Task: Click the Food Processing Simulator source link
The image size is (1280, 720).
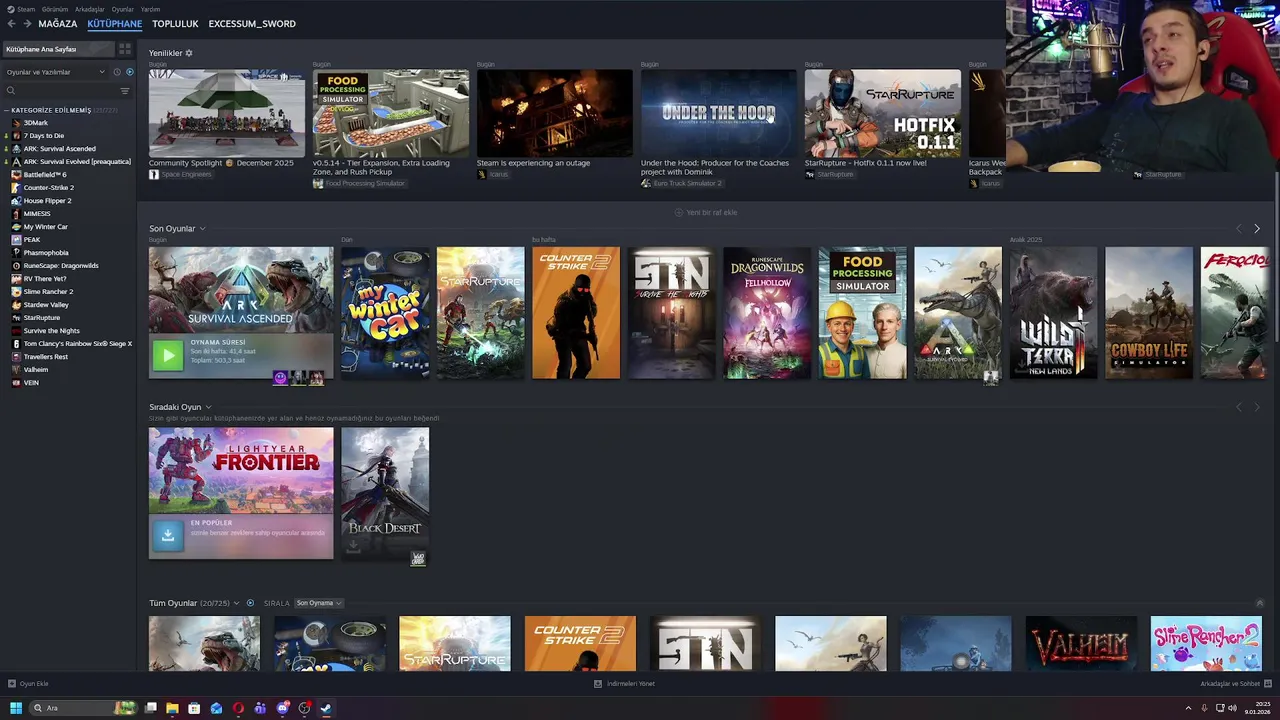Action: click(365, 184)
